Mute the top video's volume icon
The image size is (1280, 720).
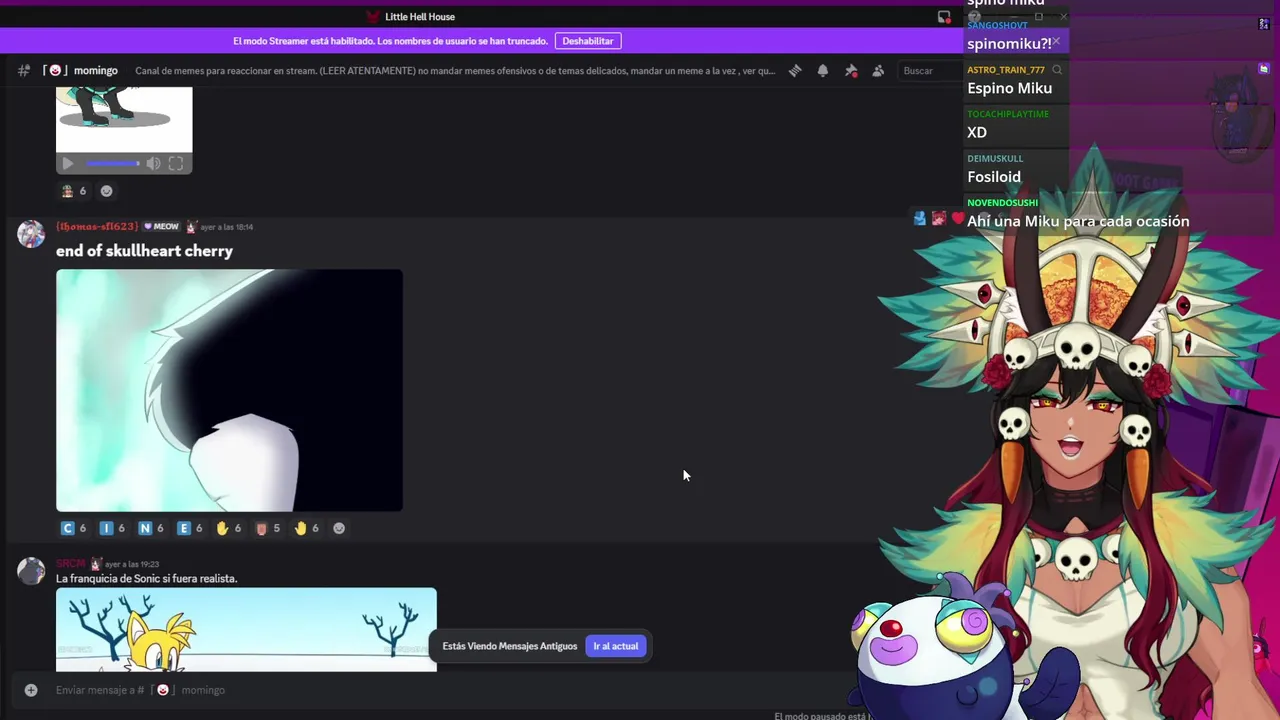point(153,163)
